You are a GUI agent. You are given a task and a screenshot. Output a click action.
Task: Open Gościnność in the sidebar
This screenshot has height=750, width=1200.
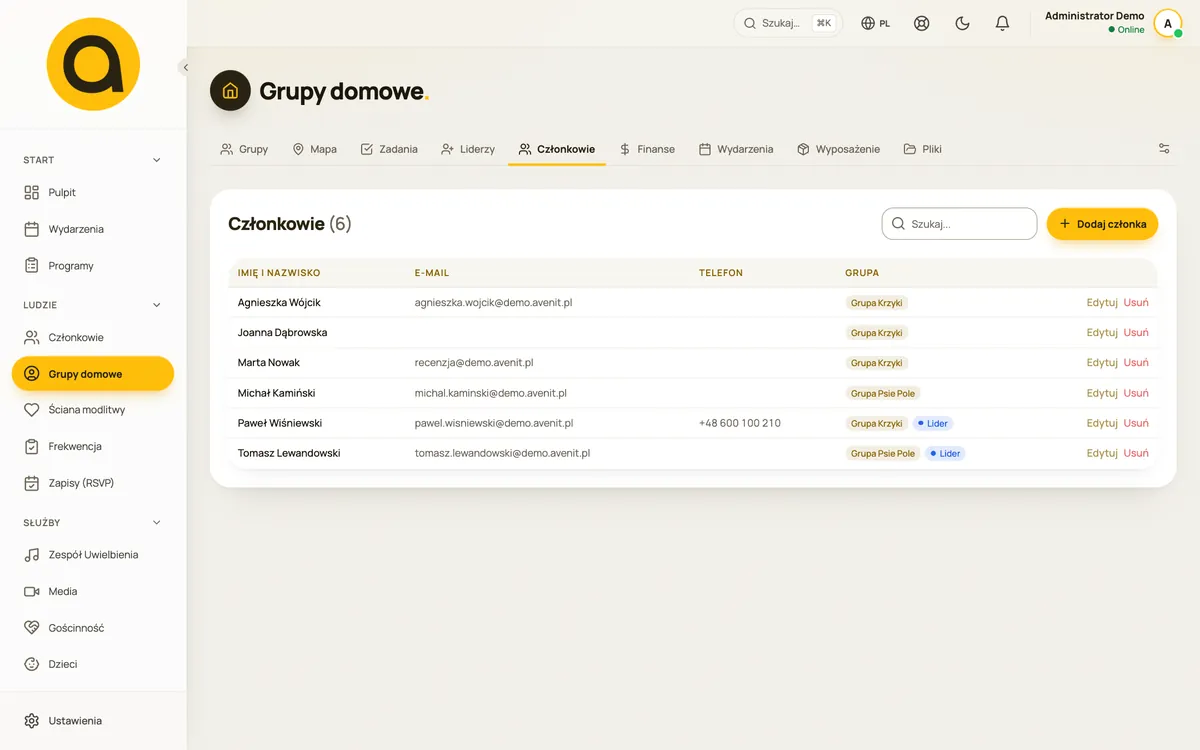[x=93, y=628]
